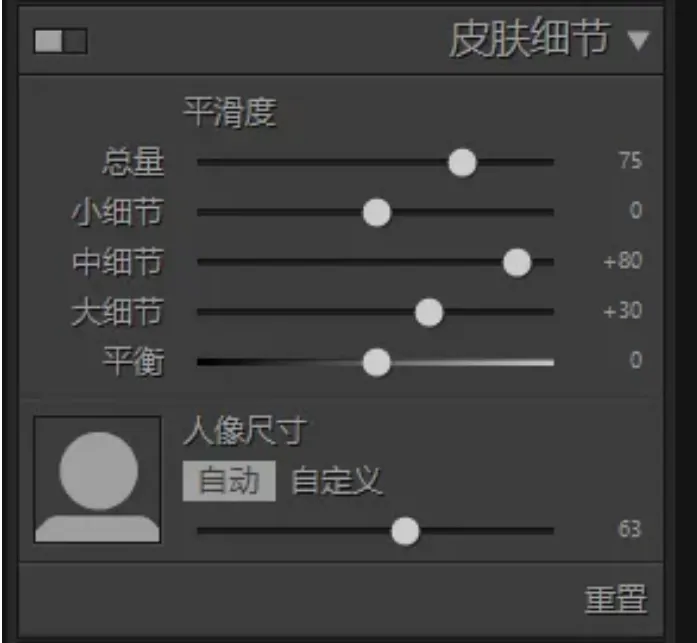Click the portrait silhouette thumbnail
Screen dimensions: 697x643
97,479
